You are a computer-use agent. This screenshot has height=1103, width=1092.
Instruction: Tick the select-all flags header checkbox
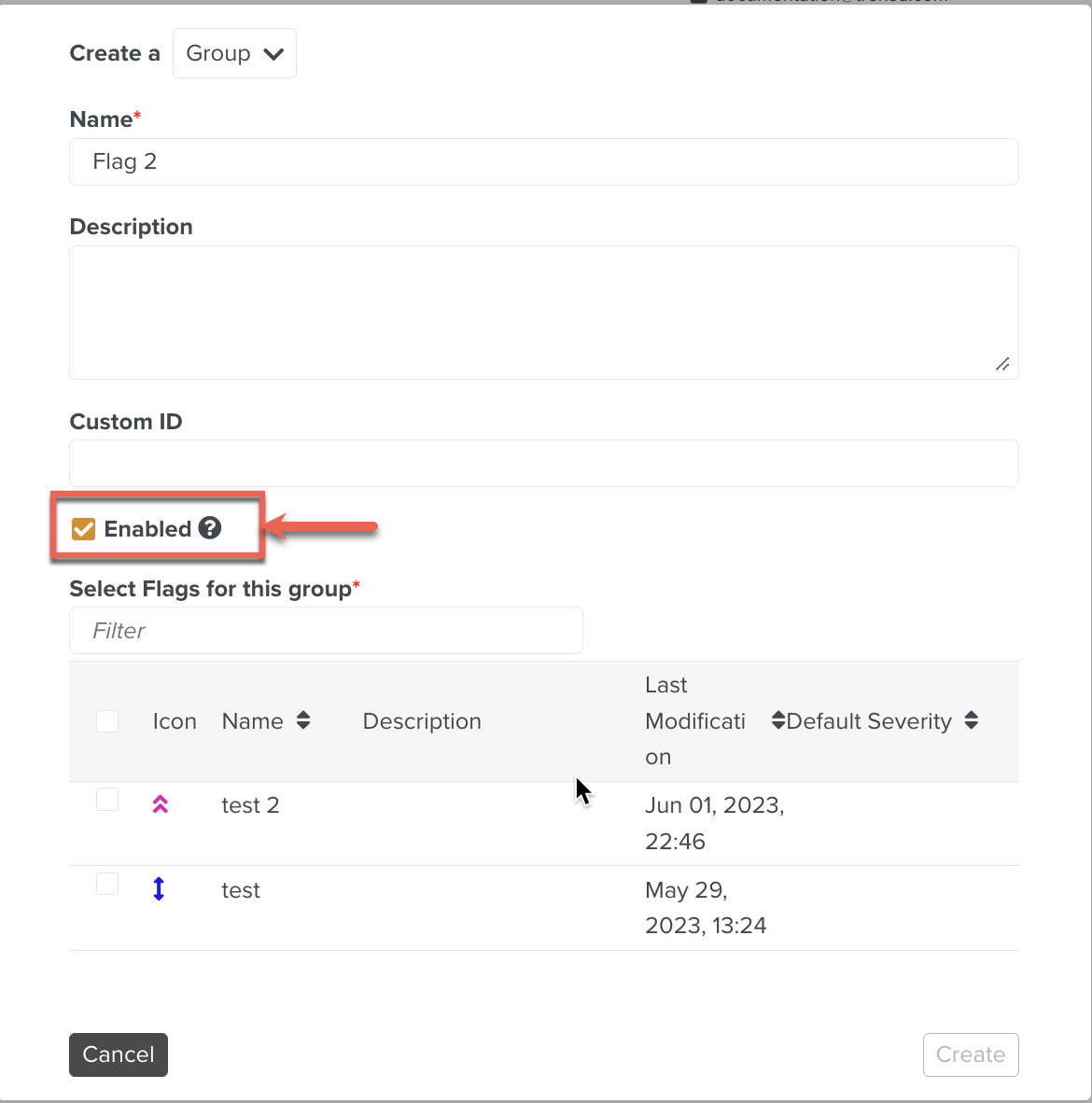(x=107, y=721)
